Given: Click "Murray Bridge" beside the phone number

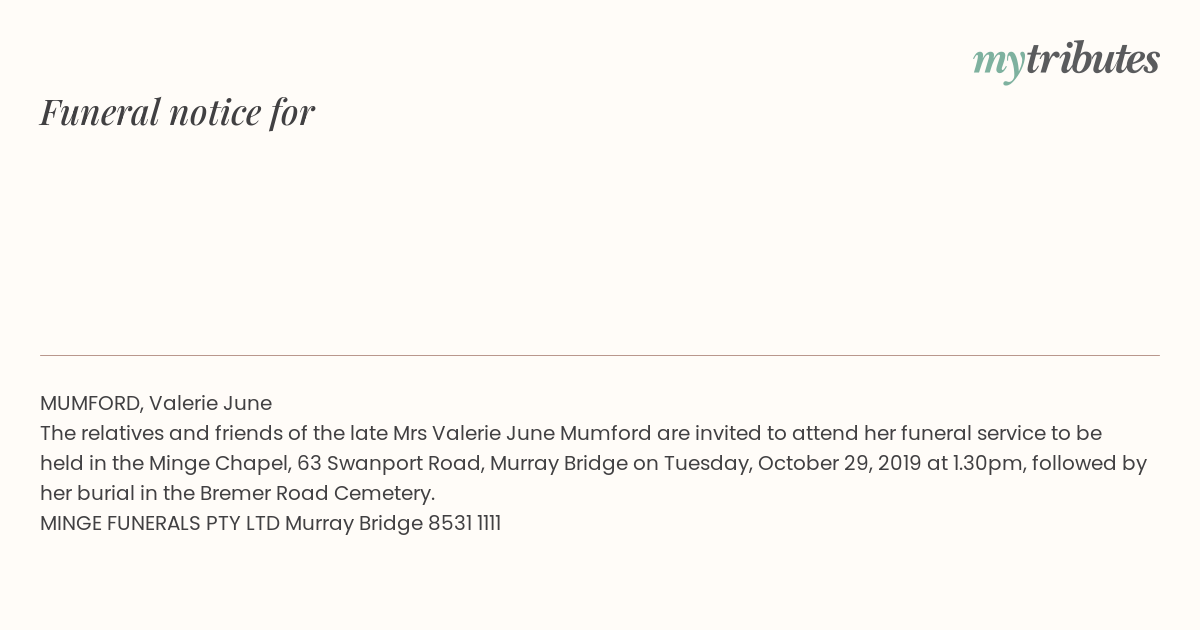Looking at the screenshot, I should 354,523.
